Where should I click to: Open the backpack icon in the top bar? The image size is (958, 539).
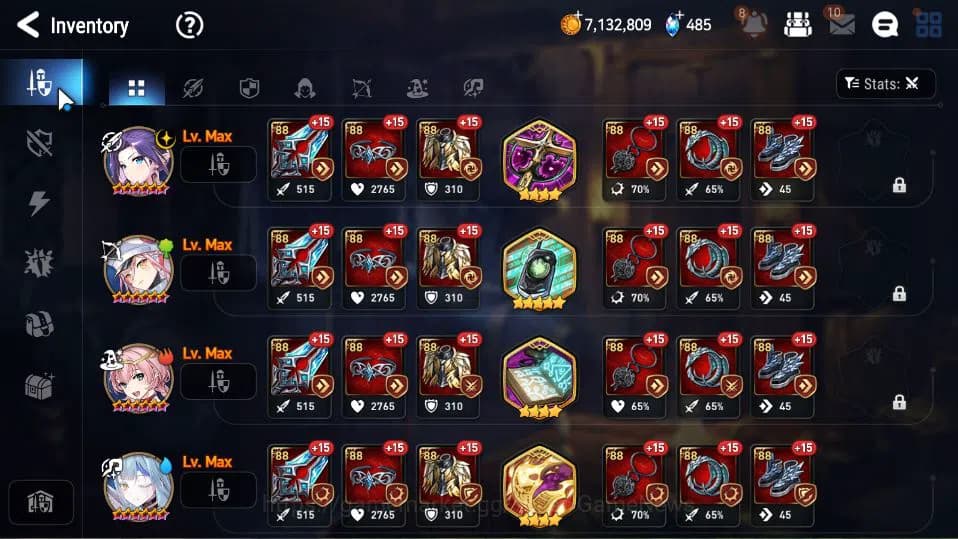(x=797, y=25)
